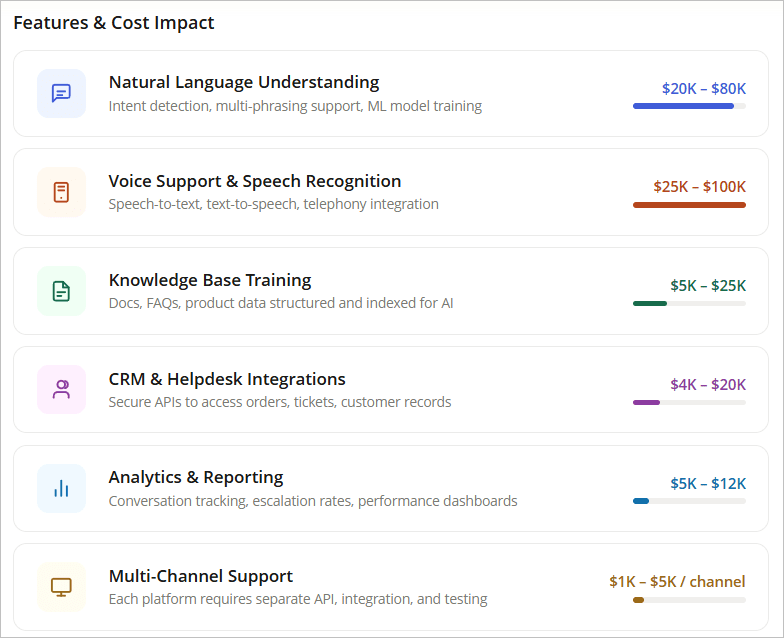Click the Conversation tracking description line

[313, 501]
